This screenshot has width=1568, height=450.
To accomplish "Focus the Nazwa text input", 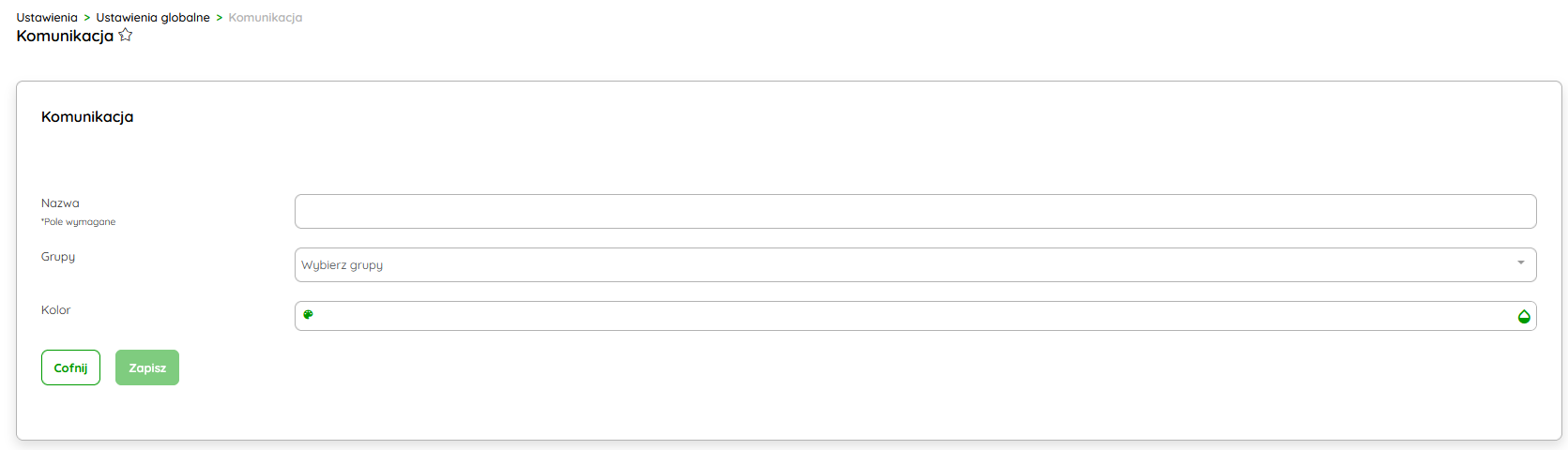I will point(915,212).
